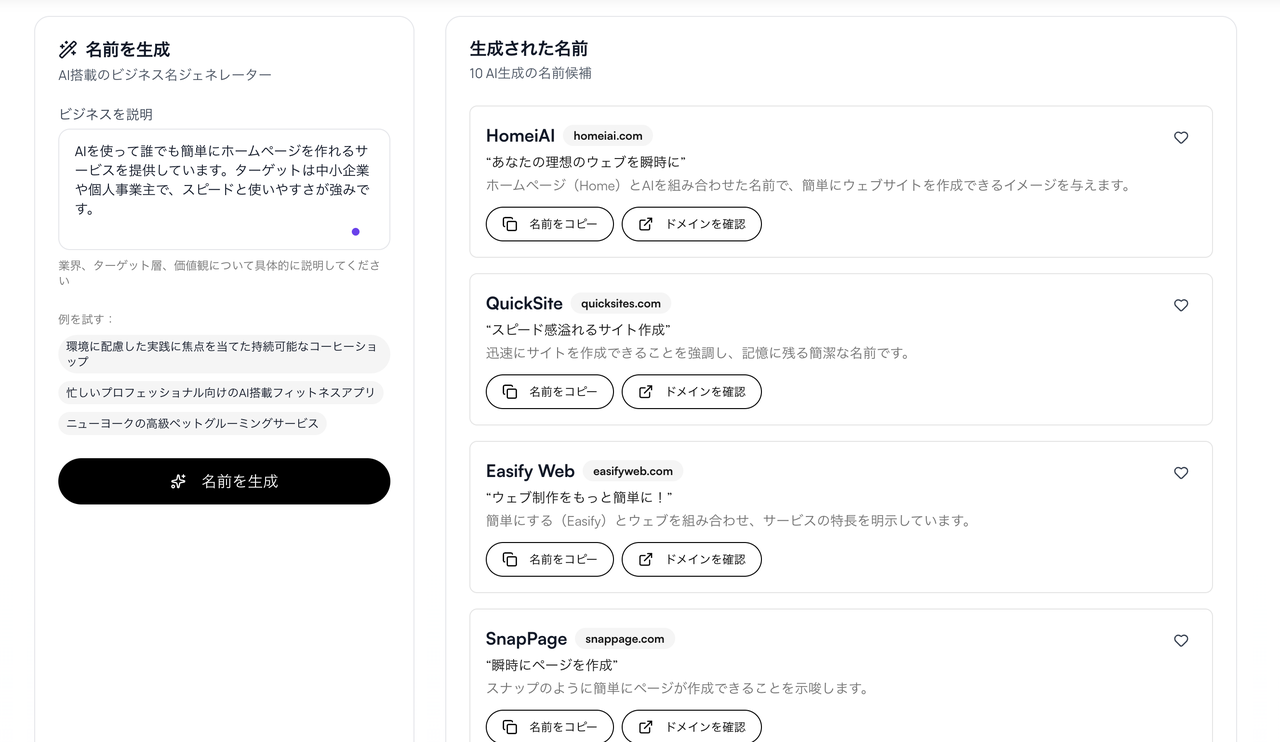Click the black 名前を生成 generate button

coord(224,481)
